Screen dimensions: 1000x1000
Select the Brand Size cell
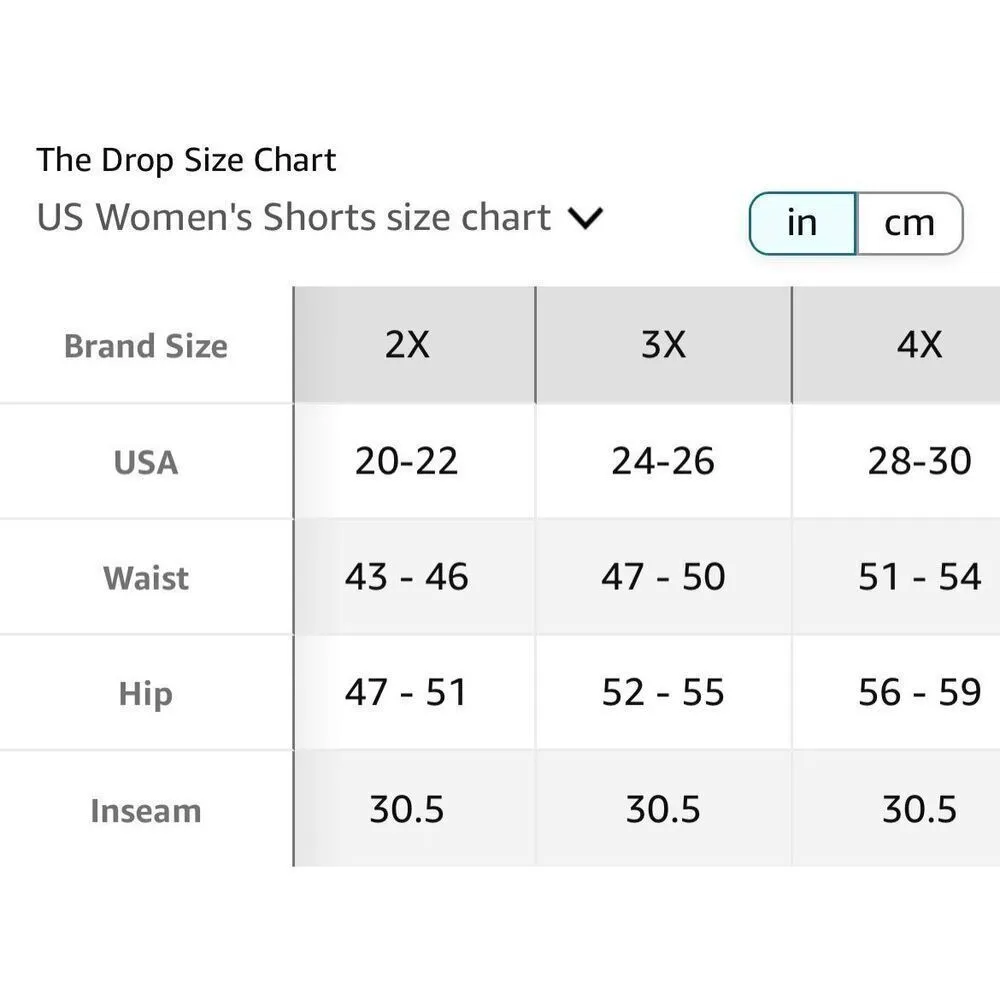coord(145,345)
